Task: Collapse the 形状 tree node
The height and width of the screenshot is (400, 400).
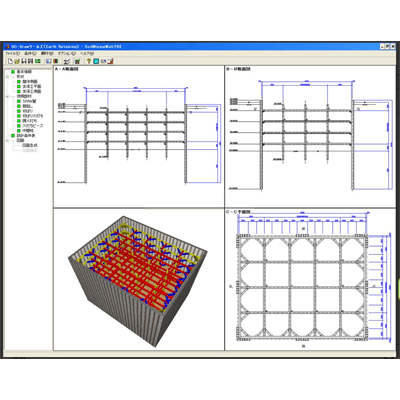Action: (8, 77)
